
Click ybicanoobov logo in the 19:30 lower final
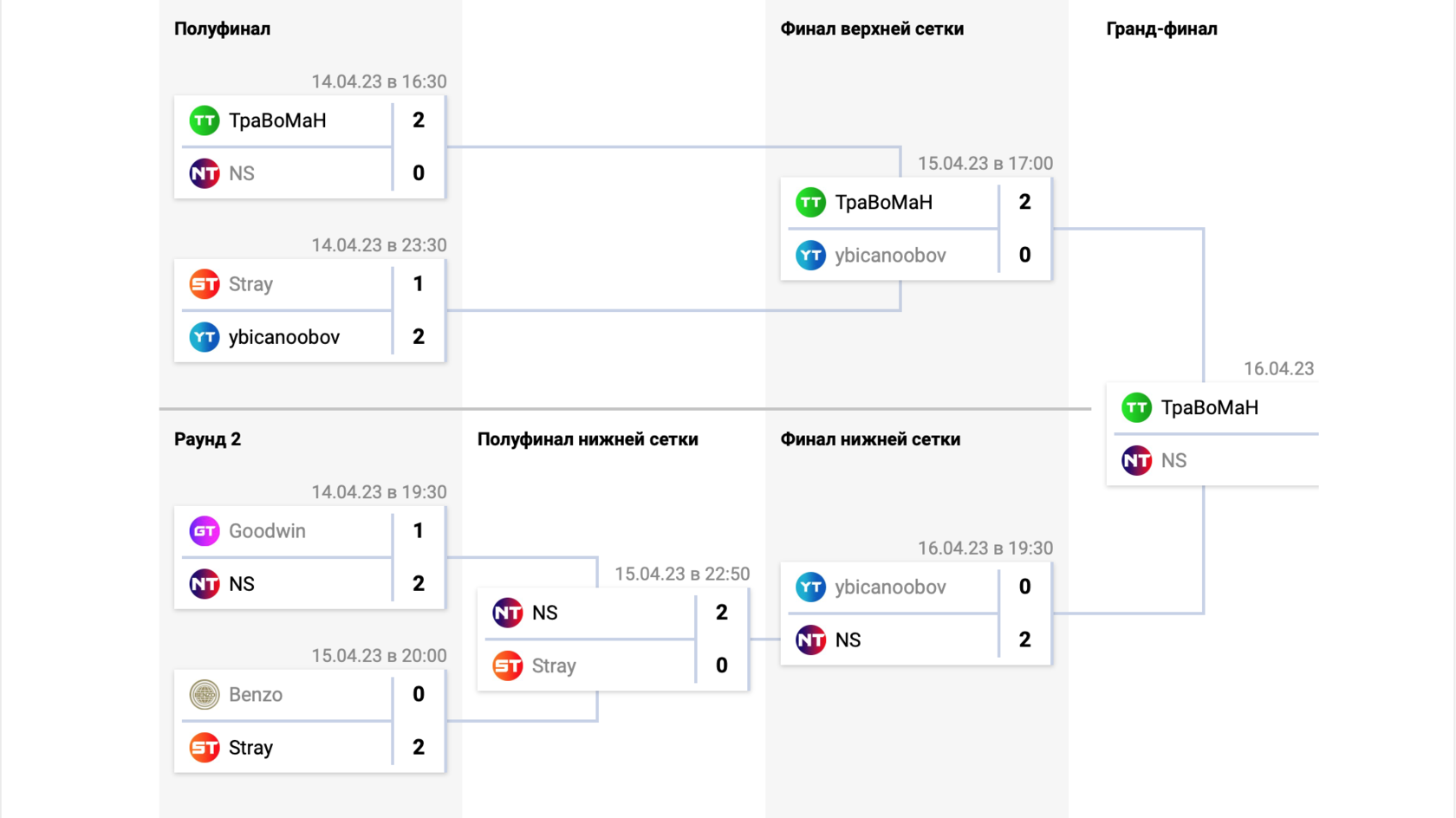pos(810,588)
